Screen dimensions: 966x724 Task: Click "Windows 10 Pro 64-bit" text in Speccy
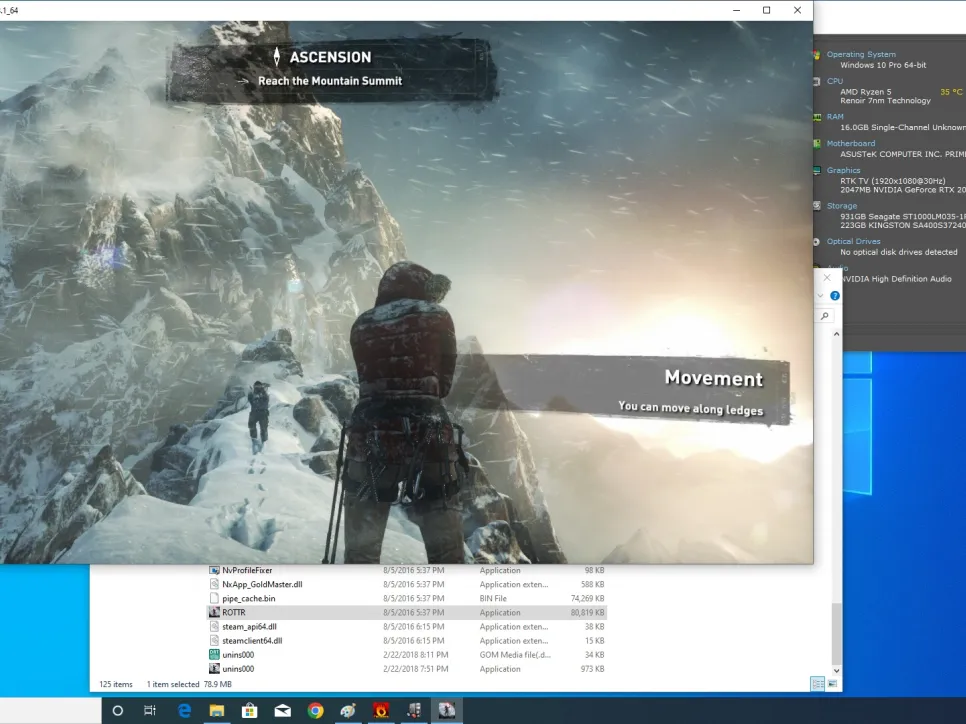coord(883,65)
